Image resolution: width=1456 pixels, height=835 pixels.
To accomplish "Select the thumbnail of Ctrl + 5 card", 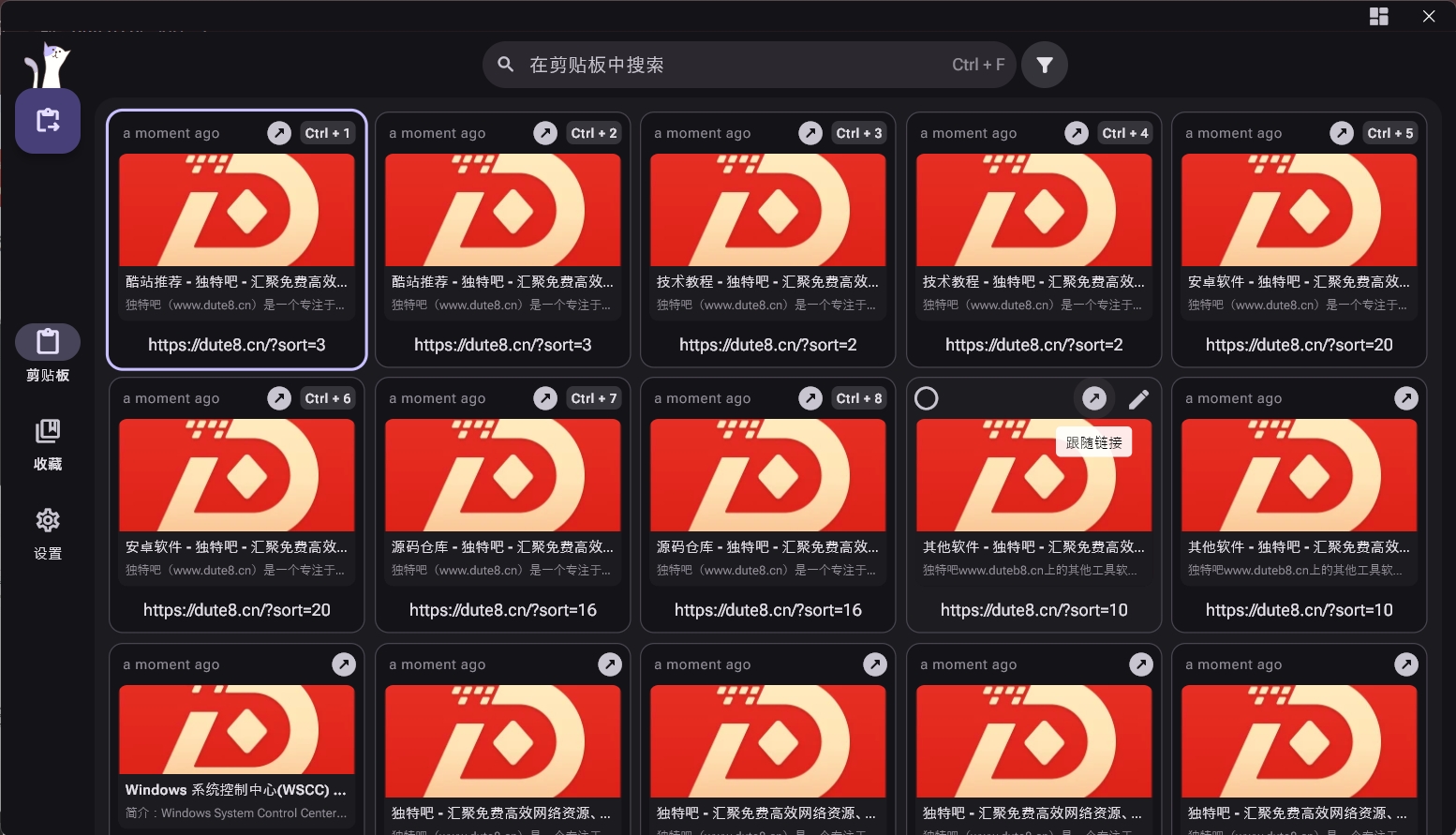I will [1300, 210].
